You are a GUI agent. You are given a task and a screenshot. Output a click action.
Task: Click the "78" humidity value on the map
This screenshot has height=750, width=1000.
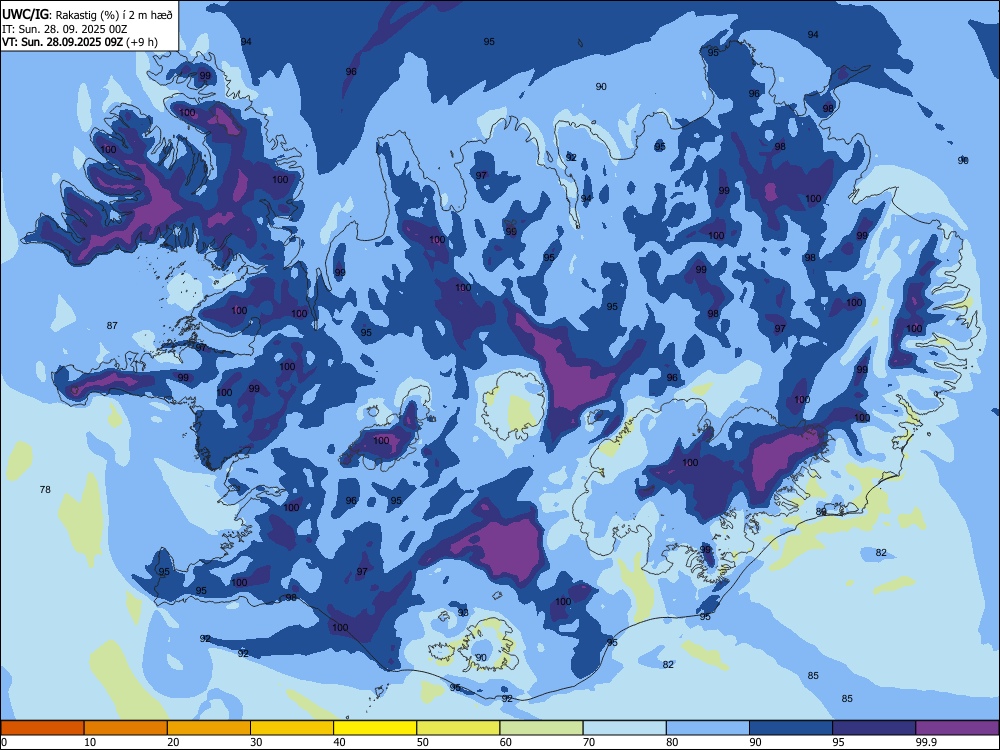[x=45, y=490]
